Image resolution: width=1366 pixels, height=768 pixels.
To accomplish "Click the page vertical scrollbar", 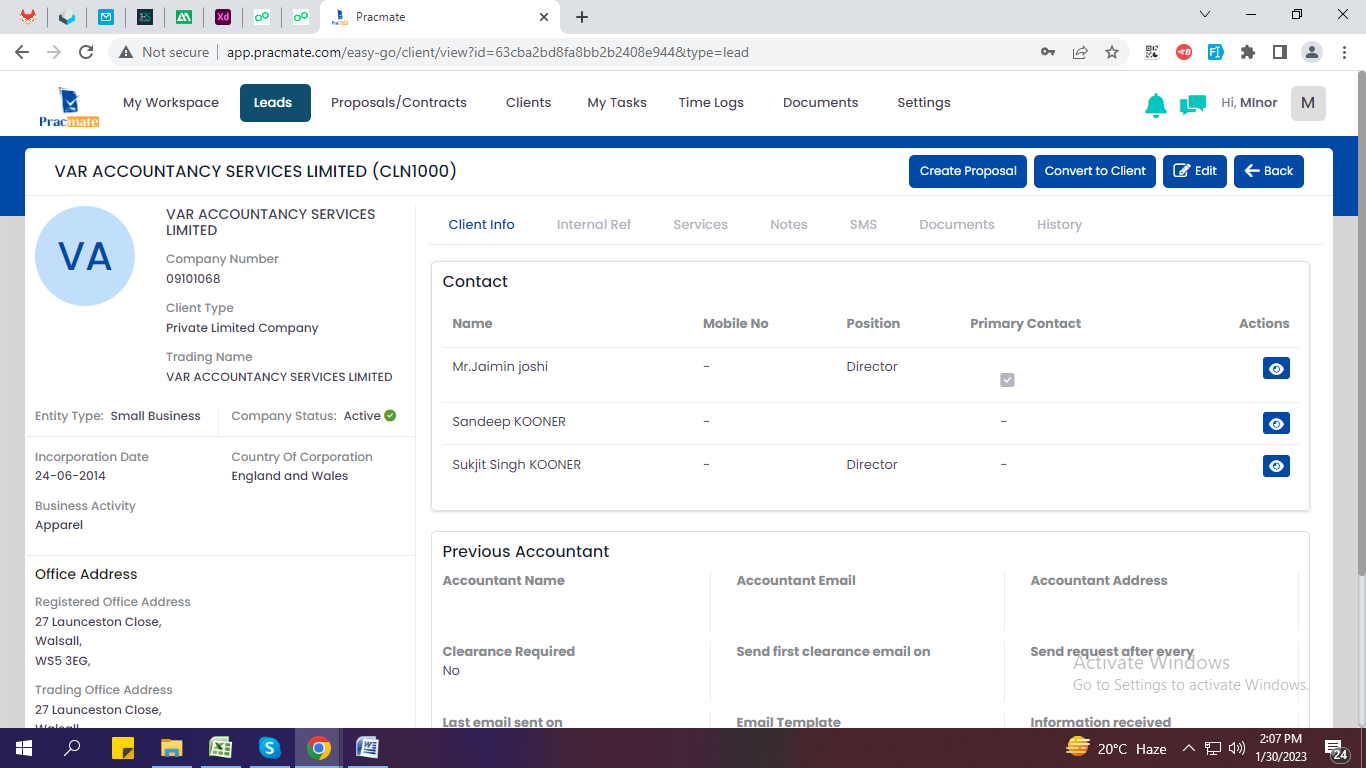I will tap(1360, 322).
